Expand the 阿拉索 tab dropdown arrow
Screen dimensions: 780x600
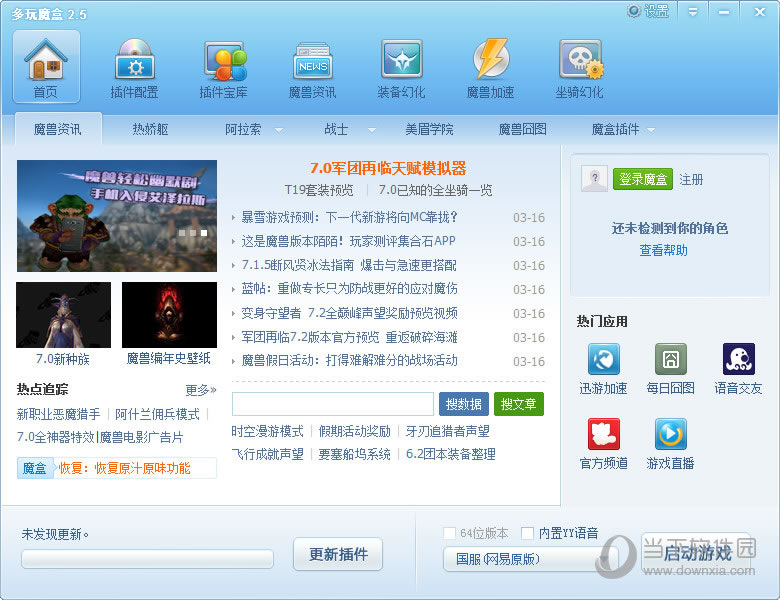(279, 130)
